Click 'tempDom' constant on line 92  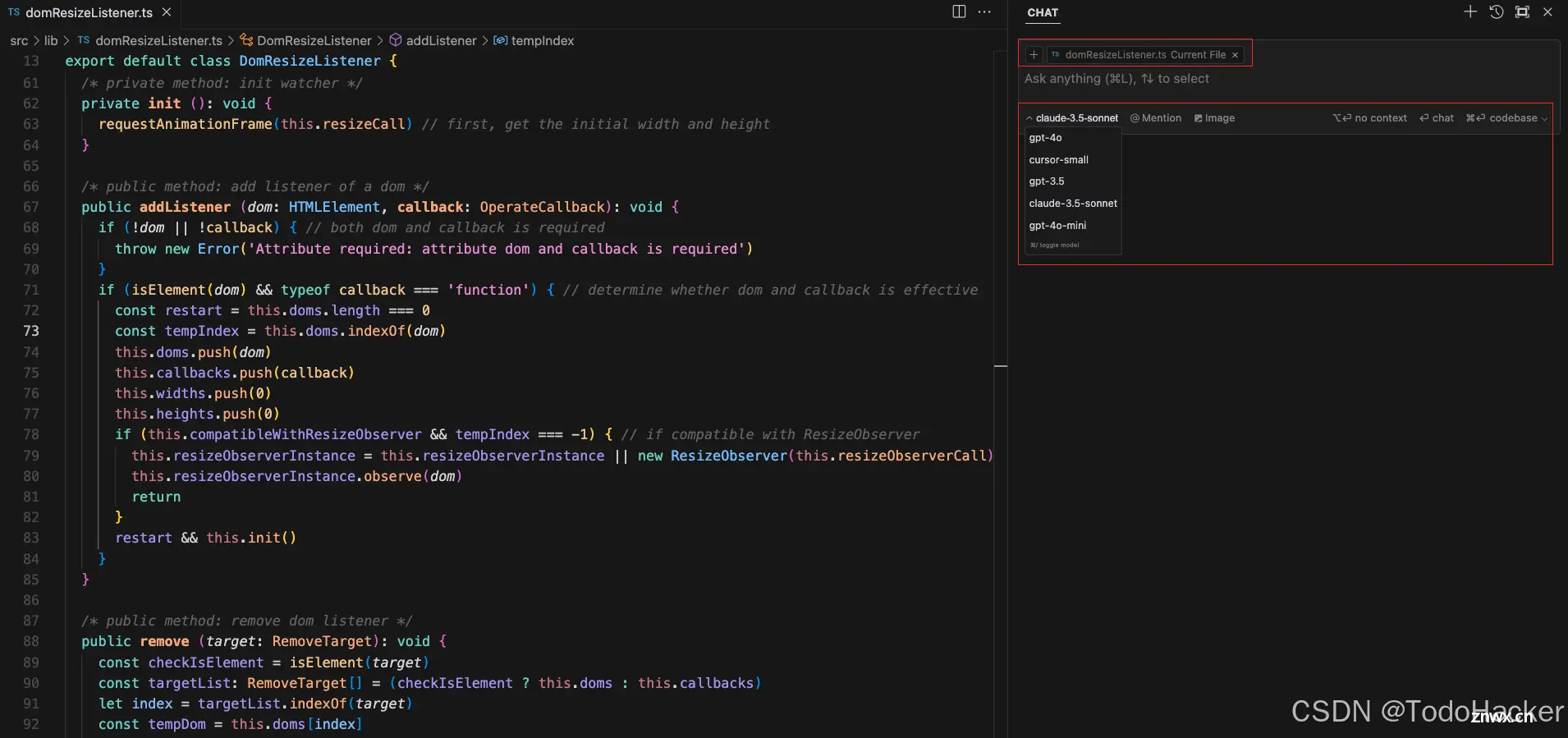click(177, 724)
